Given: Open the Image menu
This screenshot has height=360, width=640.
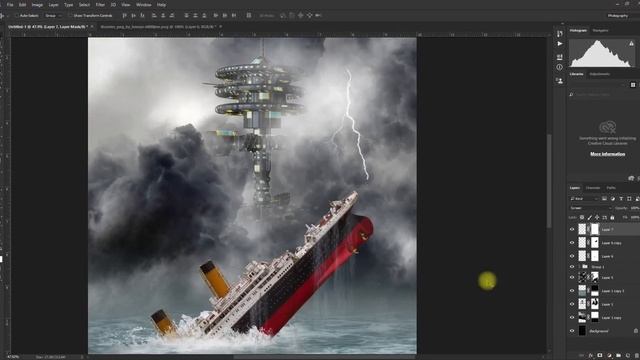Looking at the screenshot, I should click(x=37, y=5).
